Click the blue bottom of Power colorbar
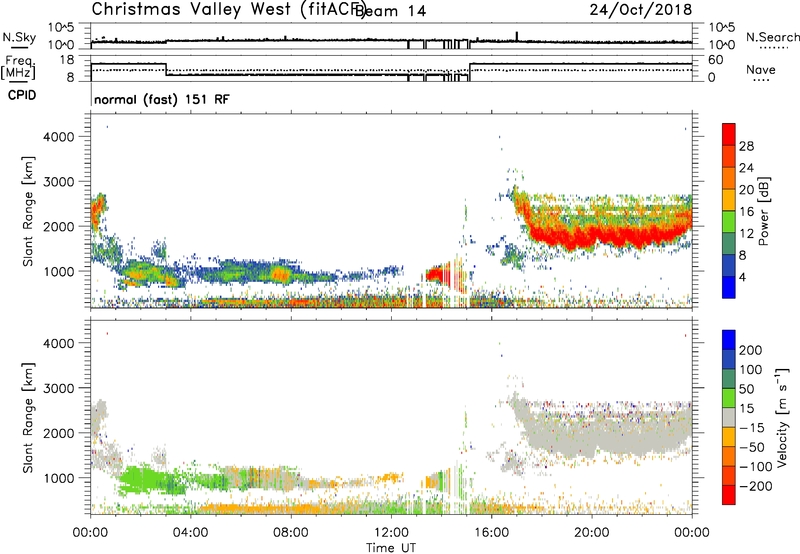Screen dimensions: 800x554 (729, 287)
